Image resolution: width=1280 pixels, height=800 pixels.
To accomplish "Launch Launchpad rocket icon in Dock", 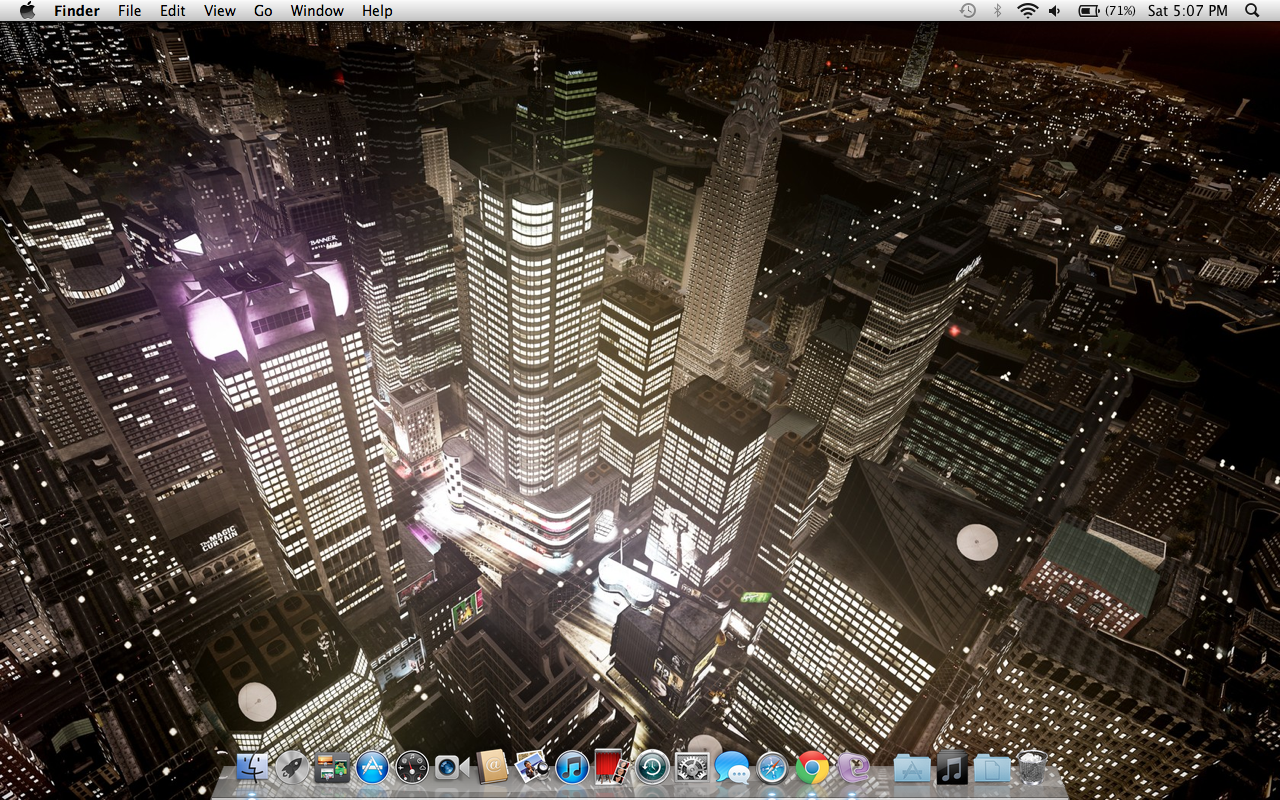I will tap(292, 767).
